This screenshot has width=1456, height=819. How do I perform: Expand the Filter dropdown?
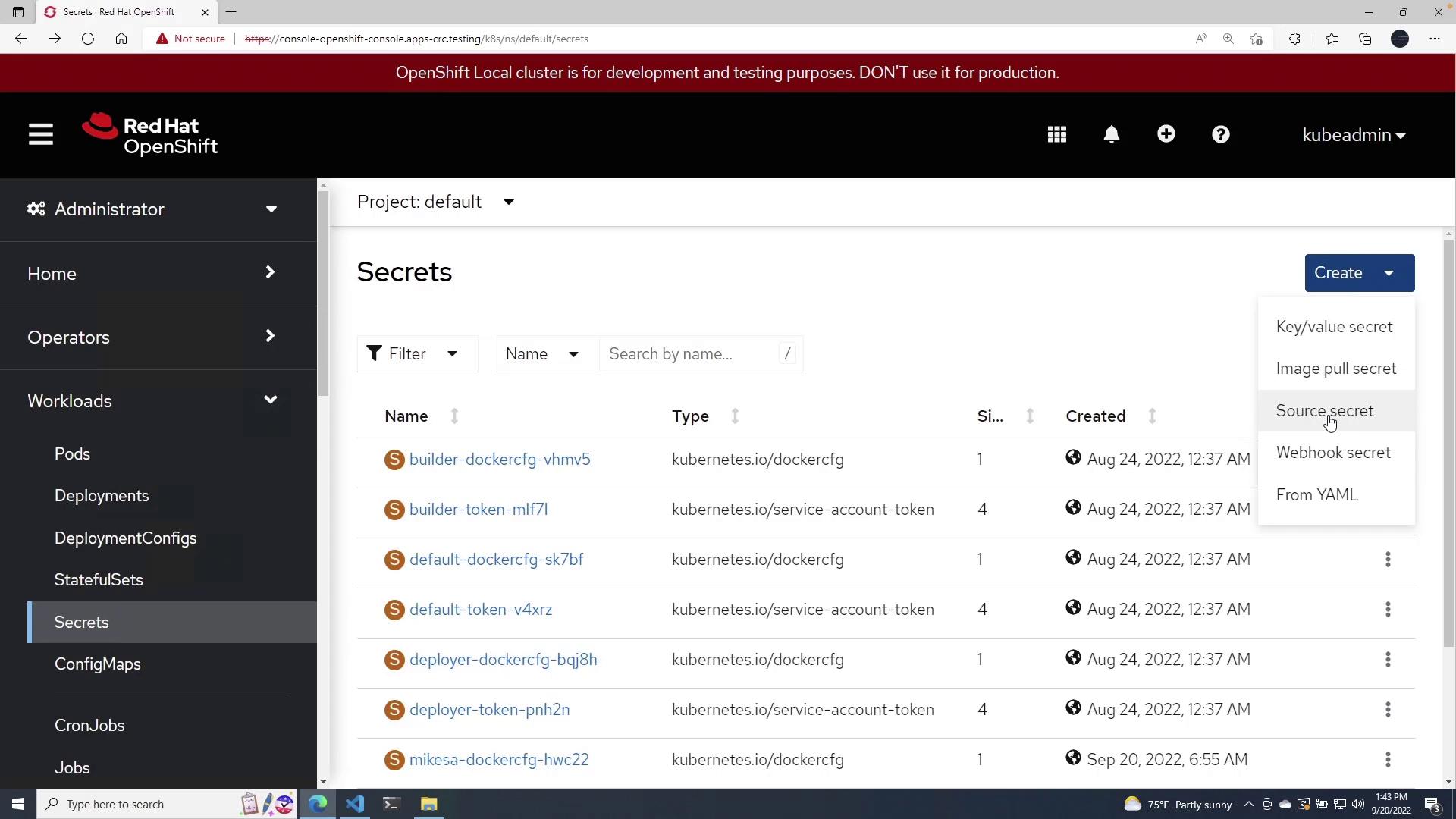point(417,354)
